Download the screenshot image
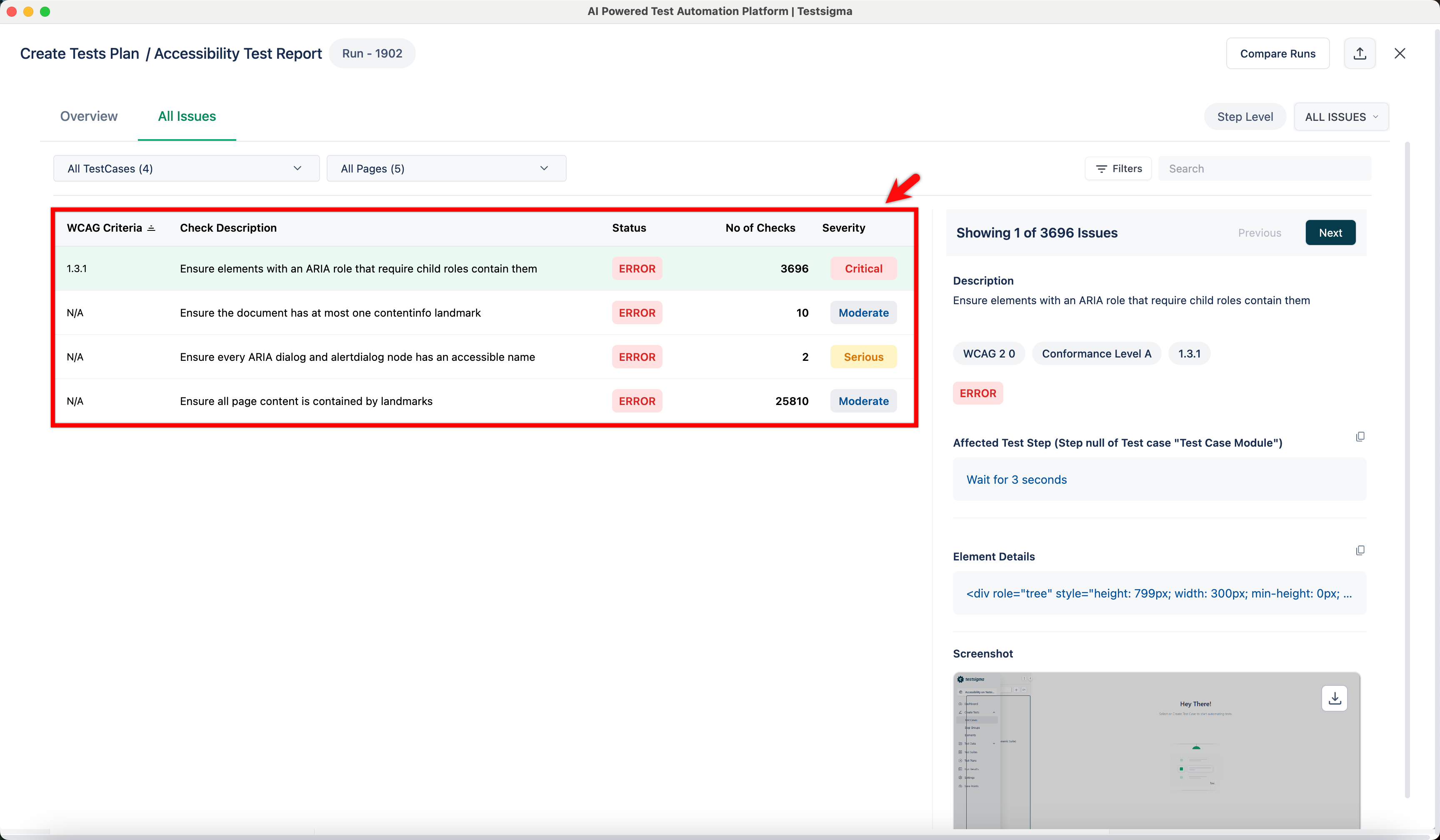The image size is (1440, 840). click(1334, 698)
